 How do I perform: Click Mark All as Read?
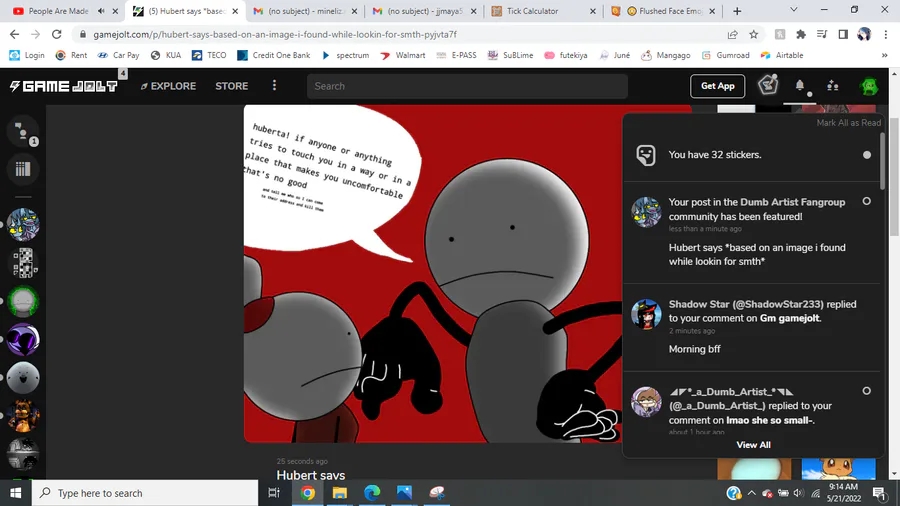coord(848,123)
